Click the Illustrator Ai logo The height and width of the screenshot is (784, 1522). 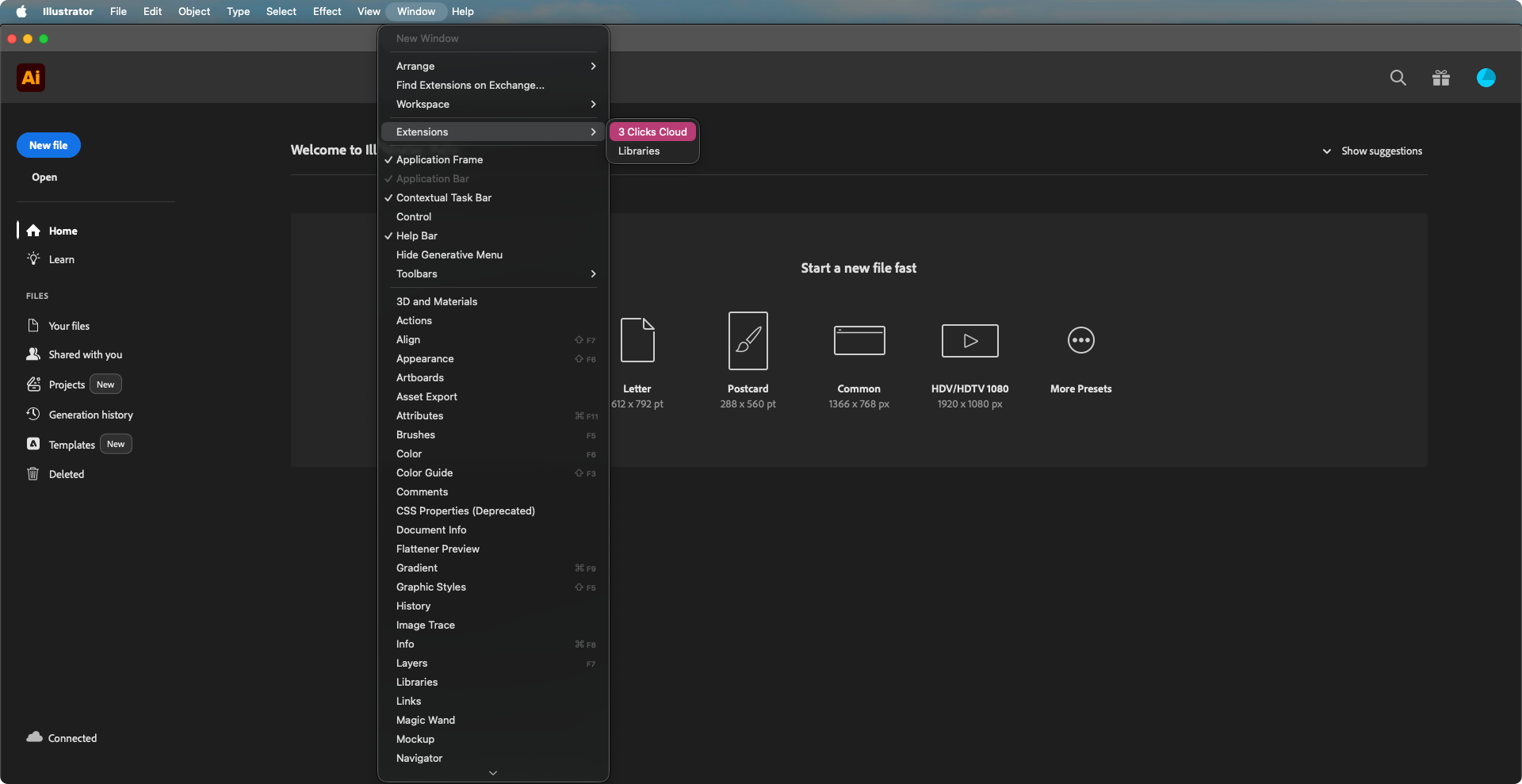[x=31, y=78]
